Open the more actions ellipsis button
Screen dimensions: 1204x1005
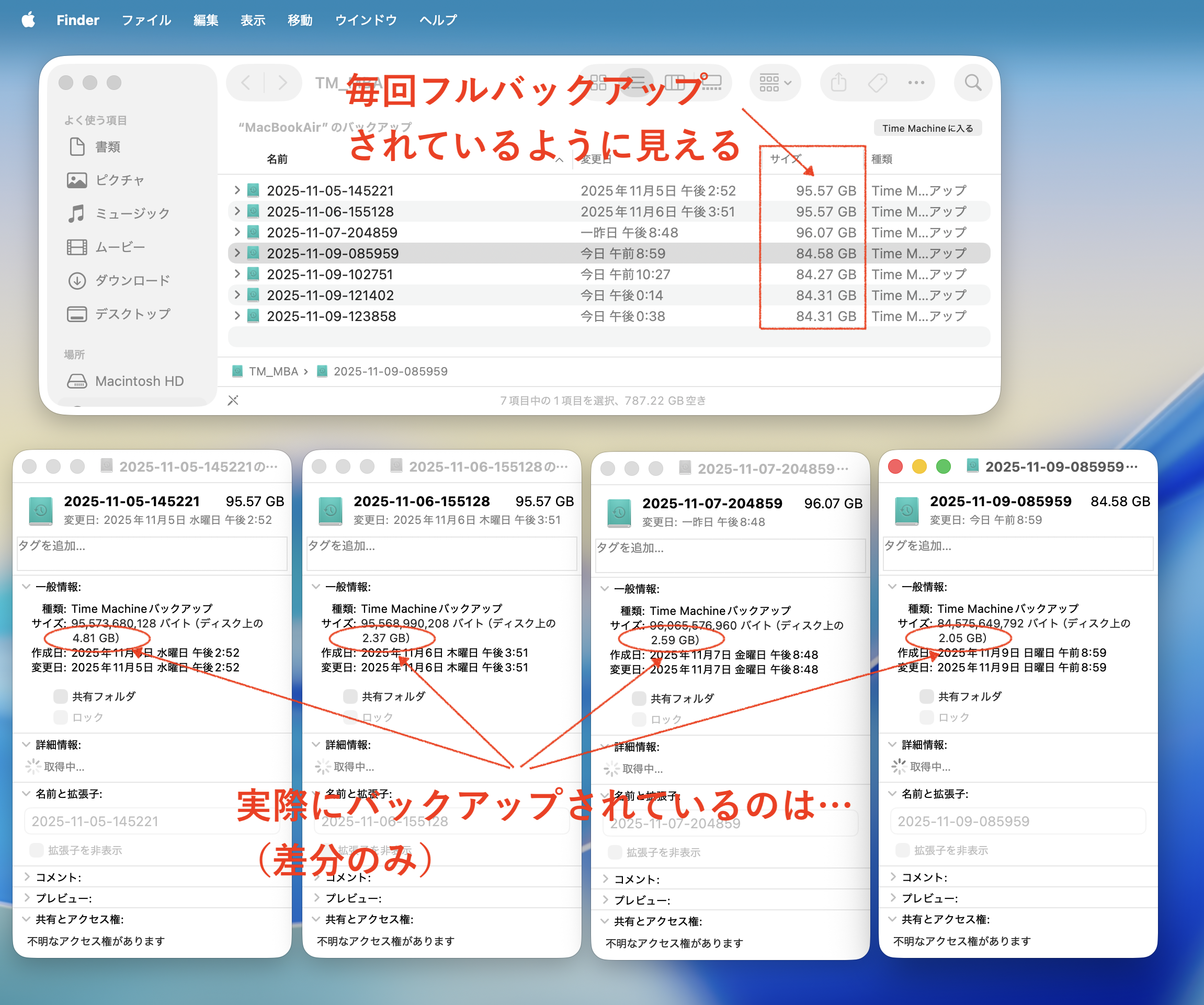[916, 83]
